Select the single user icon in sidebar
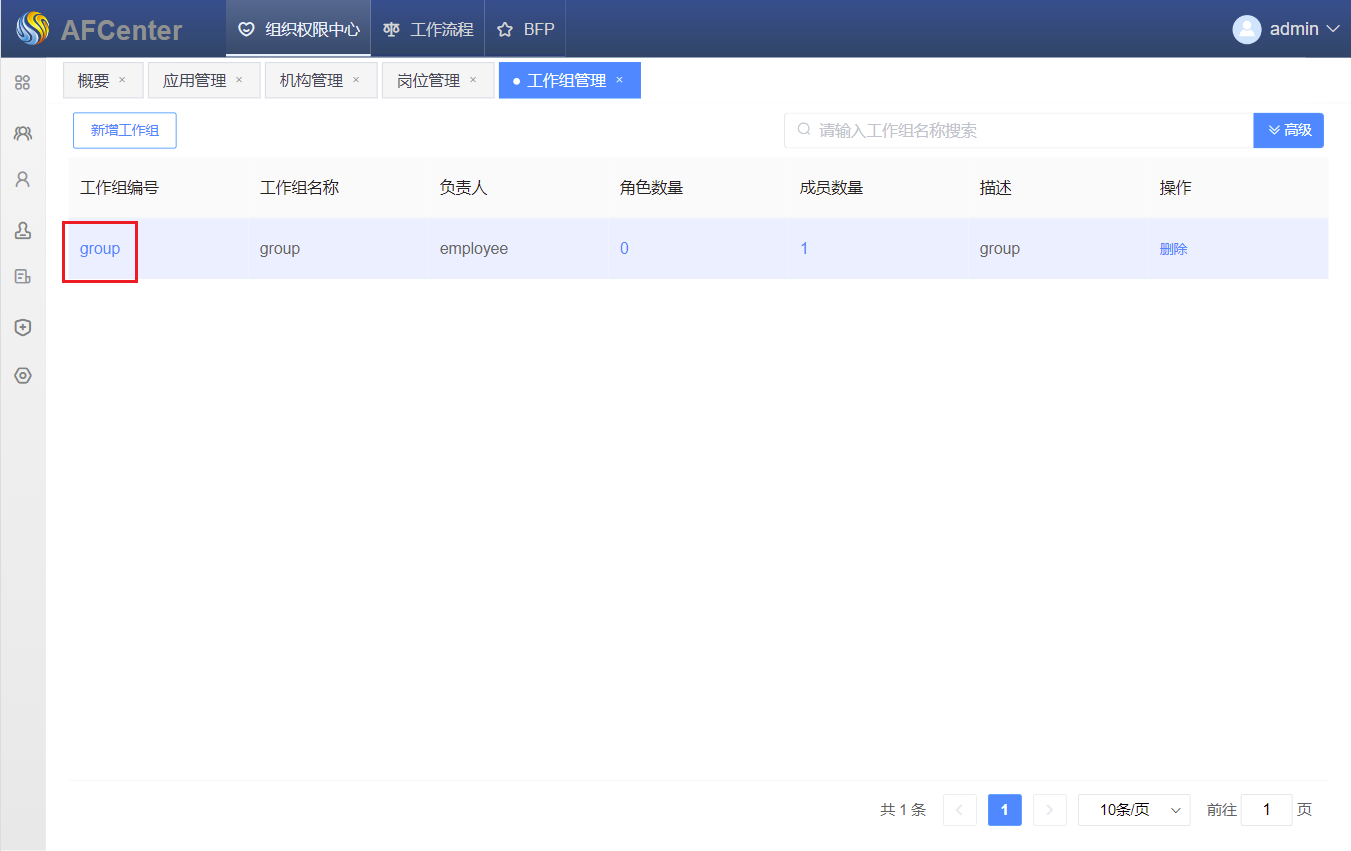Image resolution: width=1351 pixels, height=851 pixels. coord(22,180)
